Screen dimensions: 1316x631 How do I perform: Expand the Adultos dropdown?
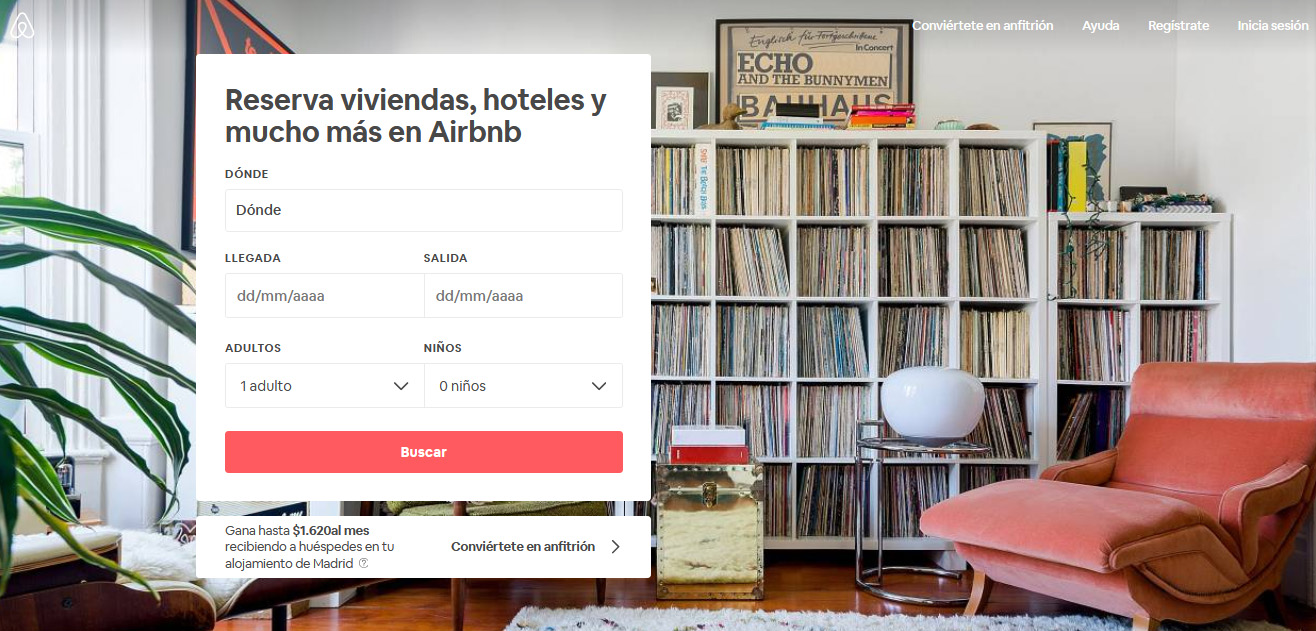(325, 386)
